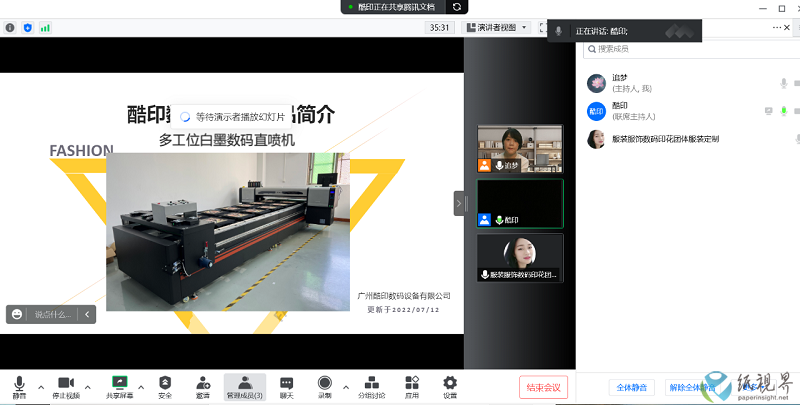This screenshot has height=405, width=800.
Task: Toggle fullscreen icon next to 演讲者视图
Action: point(542,28)
